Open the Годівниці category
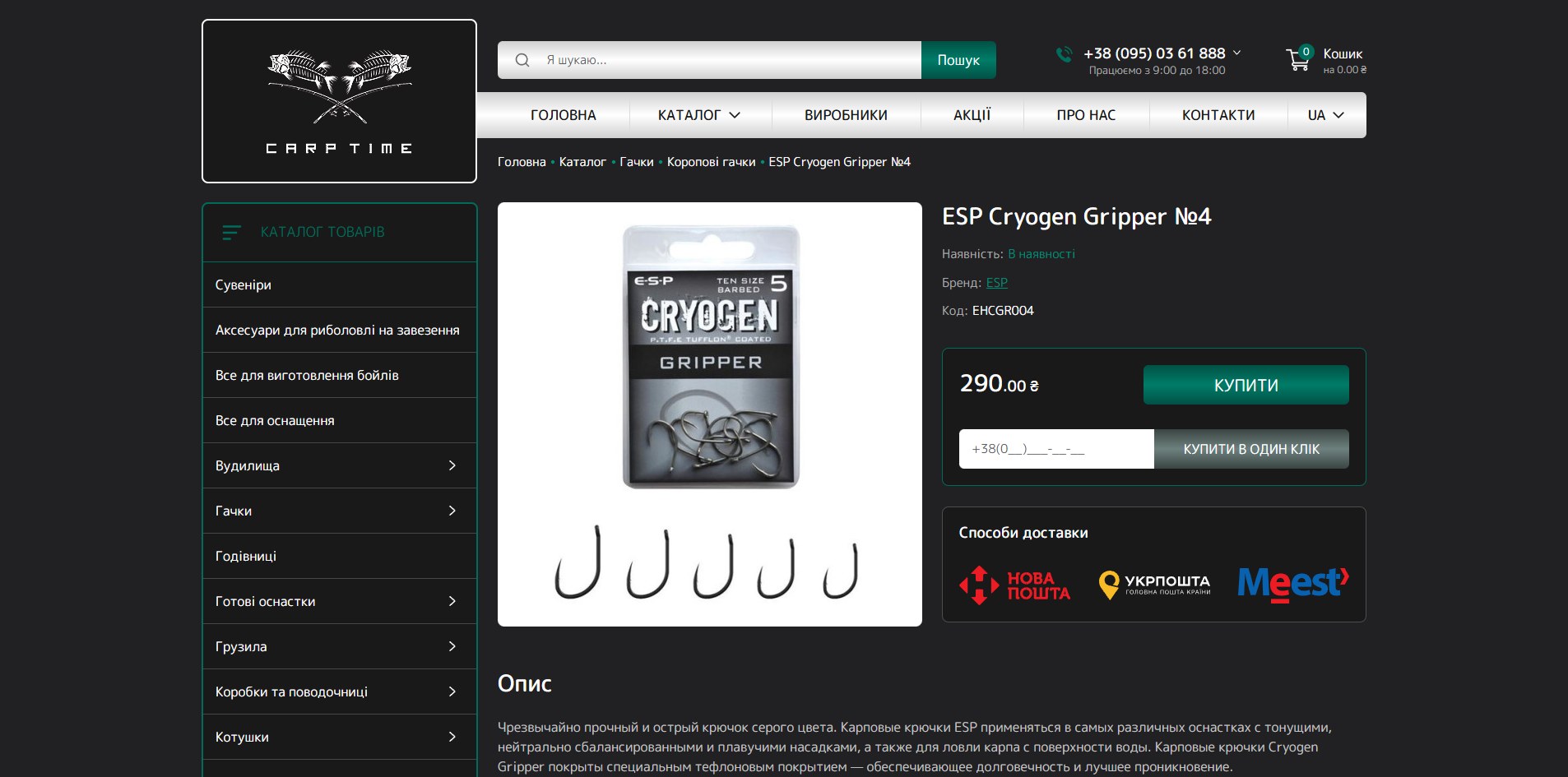This screenshot has width=1568, height=777. coord(339,556)
